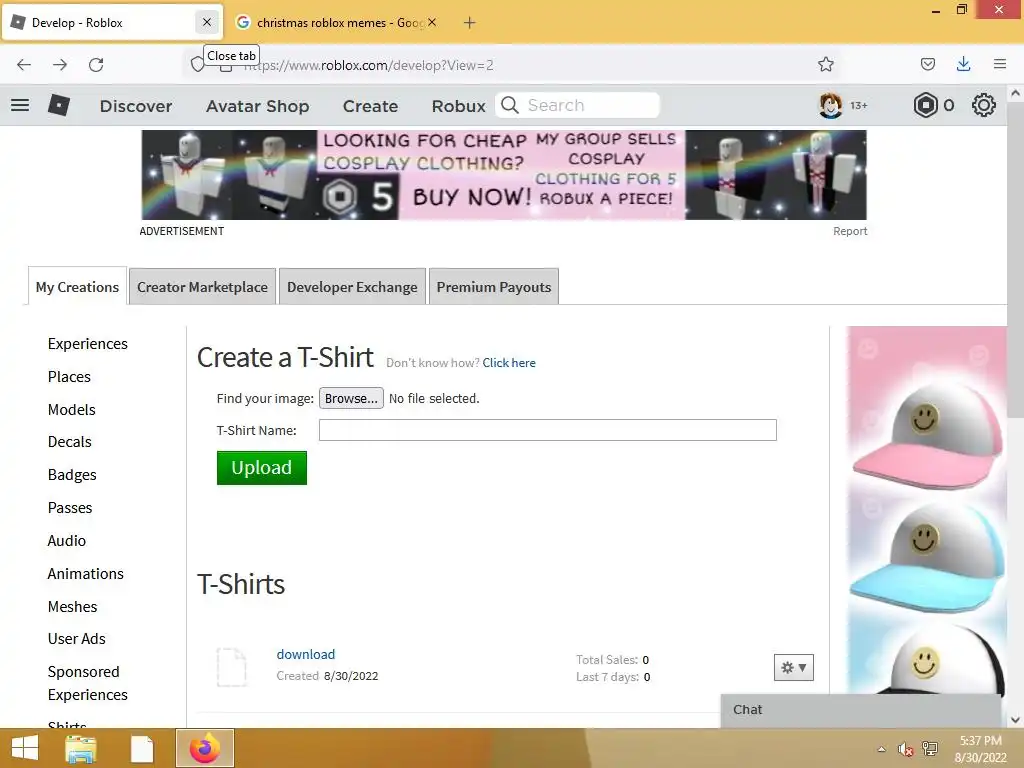The height and width of the screenshot is (768, 1024).
Task: Click the tracking protection shield icon
Action: coord(197,65)
